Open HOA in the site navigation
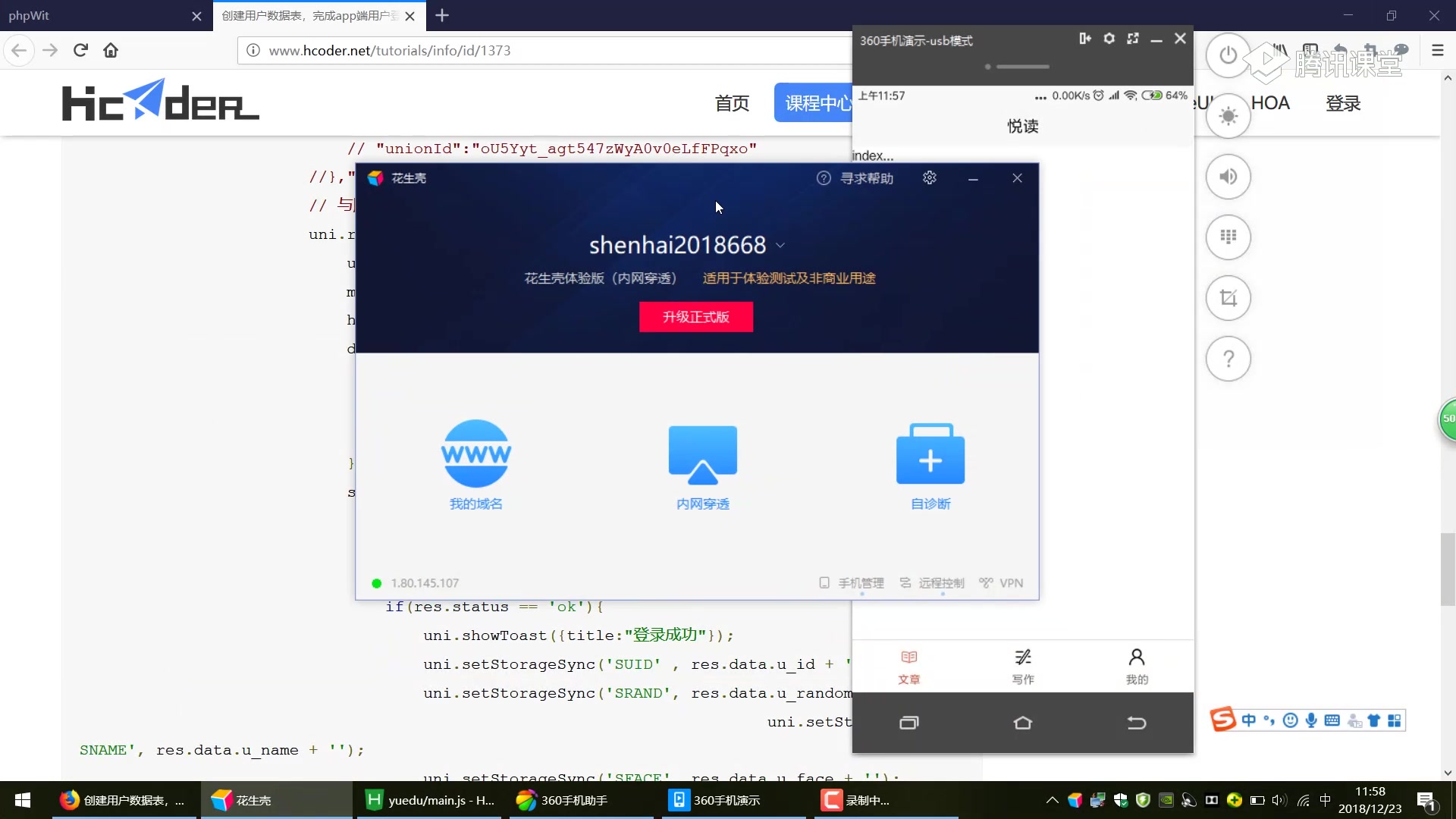Viewport: 1456px width, 819px height. click(1270, 103)
